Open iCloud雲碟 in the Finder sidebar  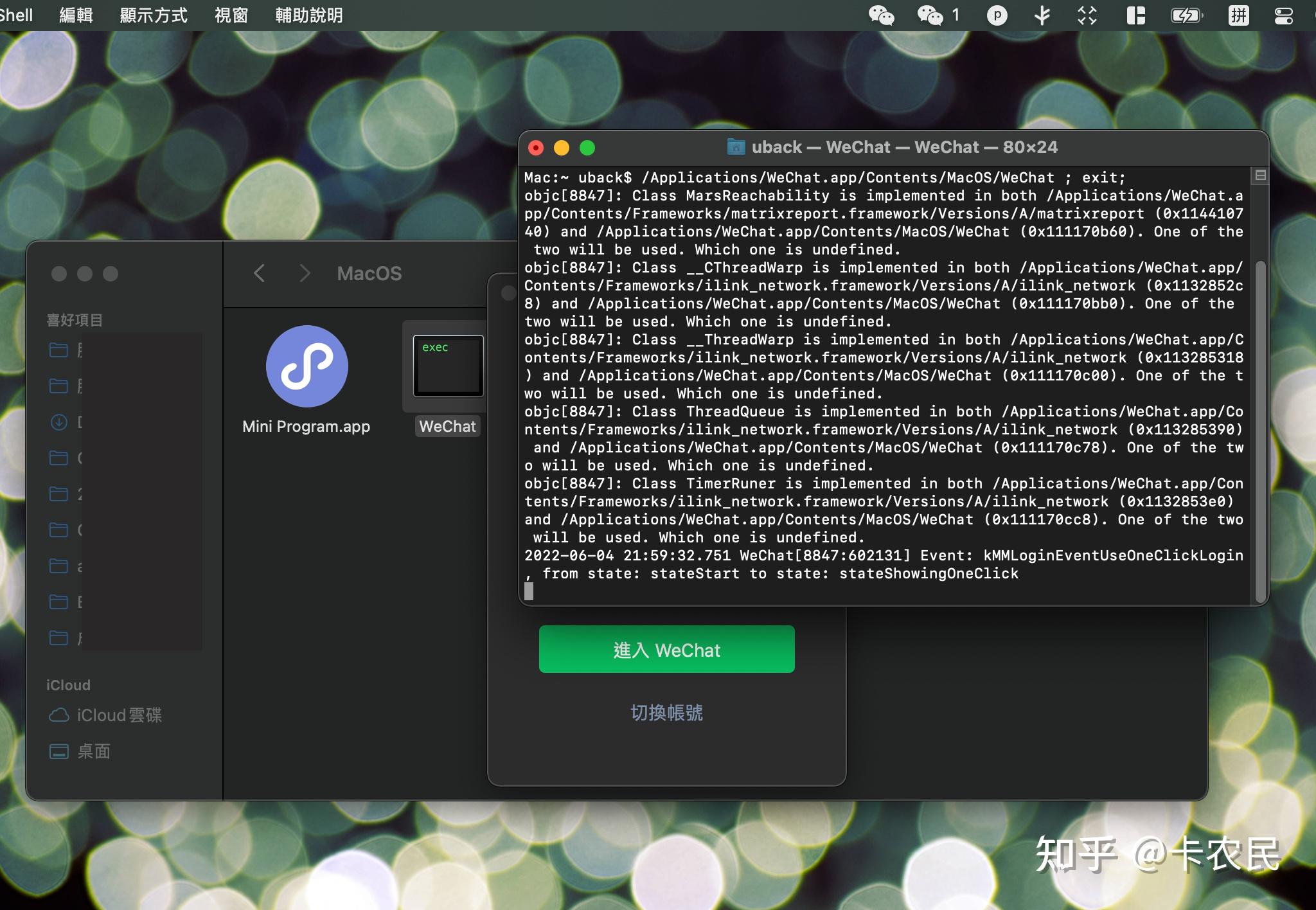click(105, 715)
